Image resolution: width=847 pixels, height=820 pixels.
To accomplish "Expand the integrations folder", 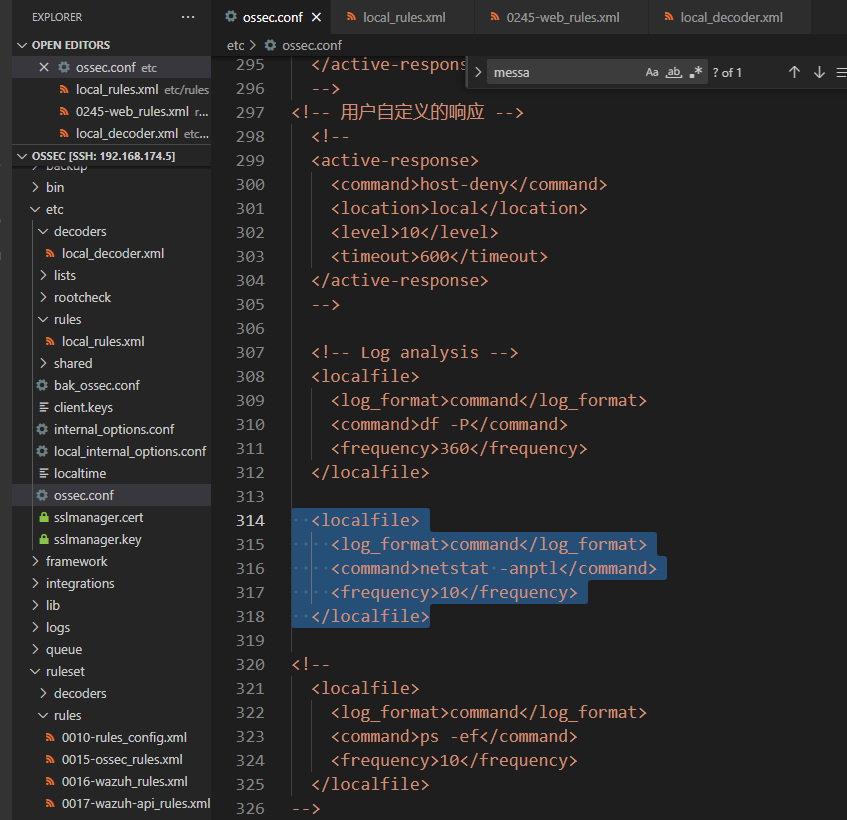I will [x=111, y=584].
